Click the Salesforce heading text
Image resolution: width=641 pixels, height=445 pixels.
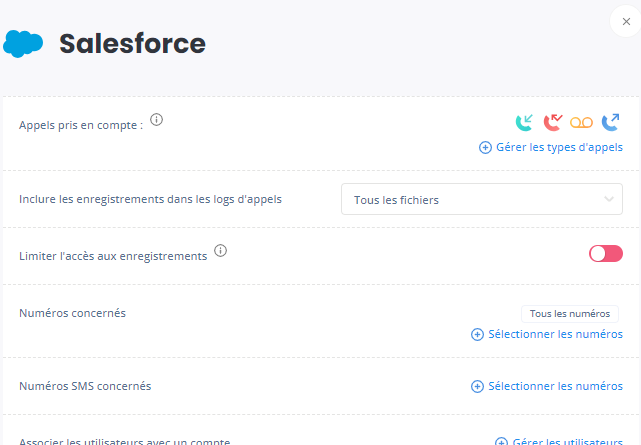(x=132, y=43)
